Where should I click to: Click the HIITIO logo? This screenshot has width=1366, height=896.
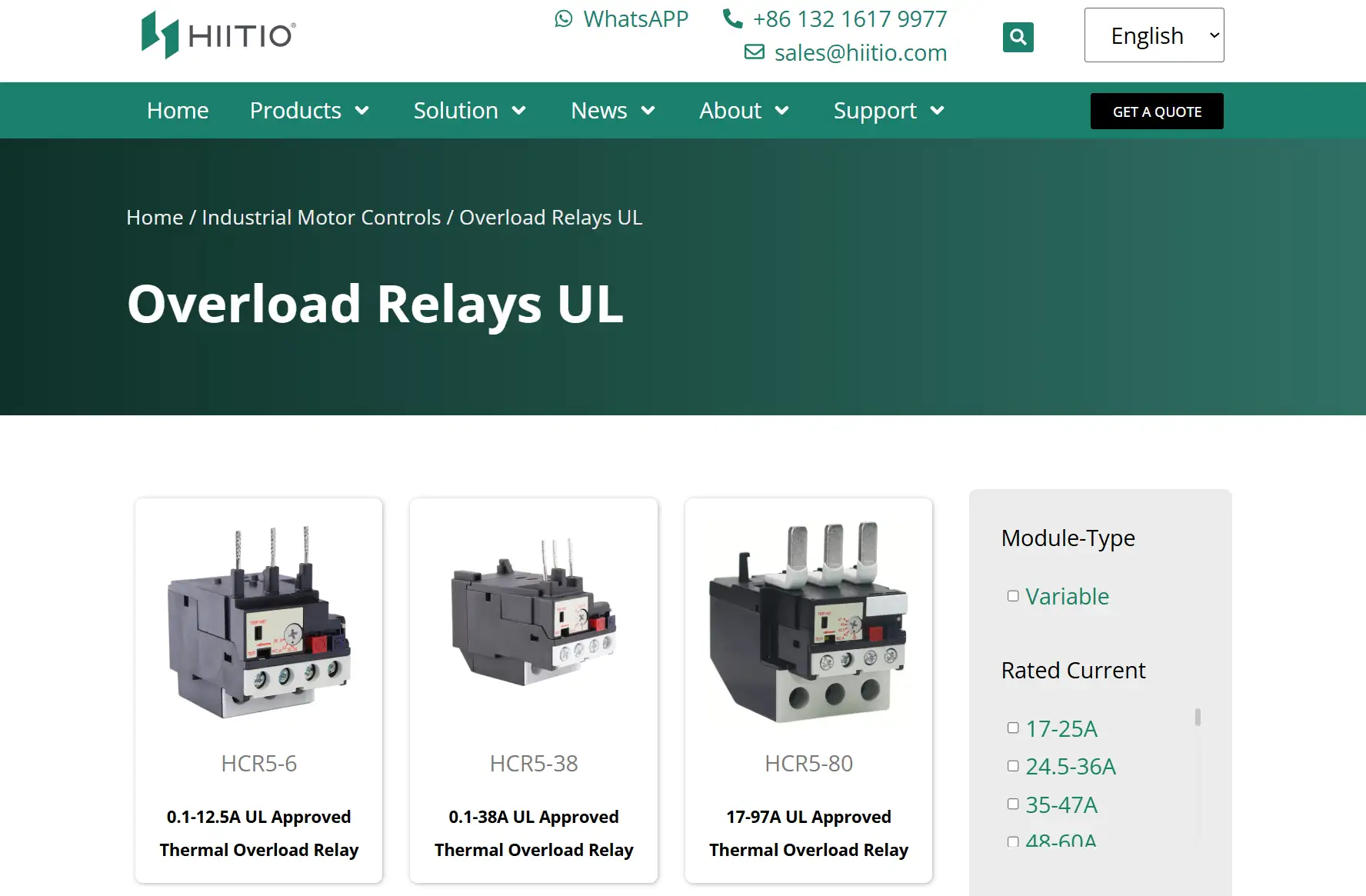[x=218, y=35]
